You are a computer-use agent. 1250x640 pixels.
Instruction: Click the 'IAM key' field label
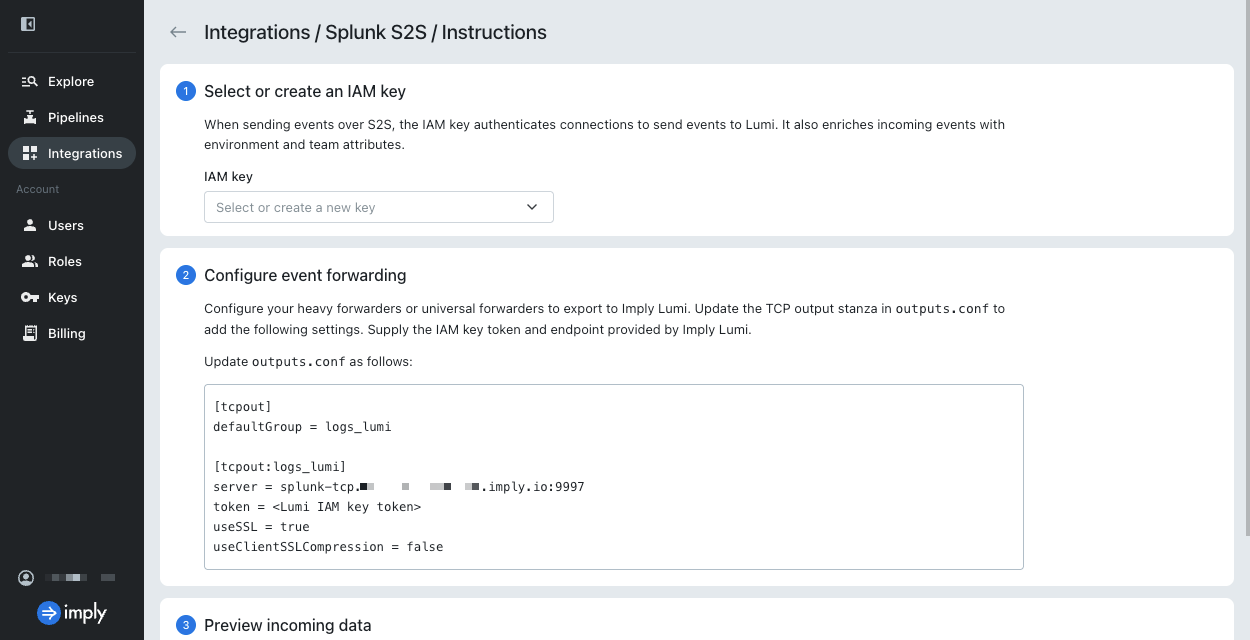click(228, 176)
